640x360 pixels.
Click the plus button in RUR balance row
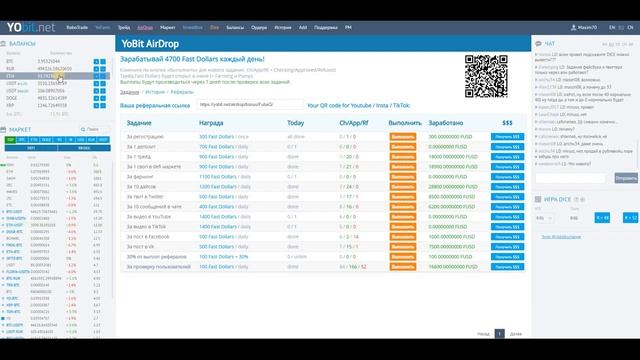tap(96, 69)
